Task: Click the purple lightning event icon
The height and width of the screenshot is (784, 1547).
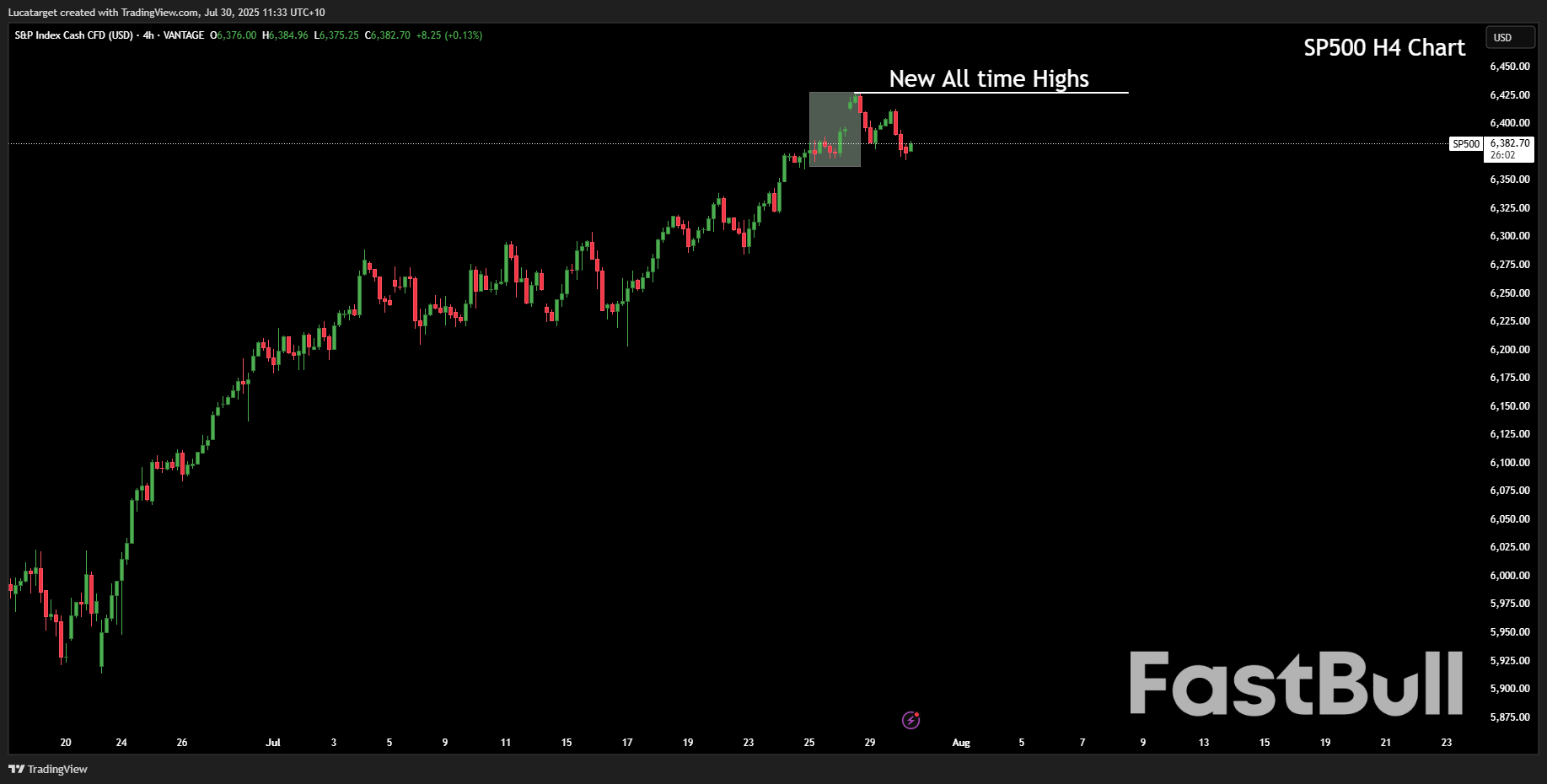Action: tap(910, 720)
